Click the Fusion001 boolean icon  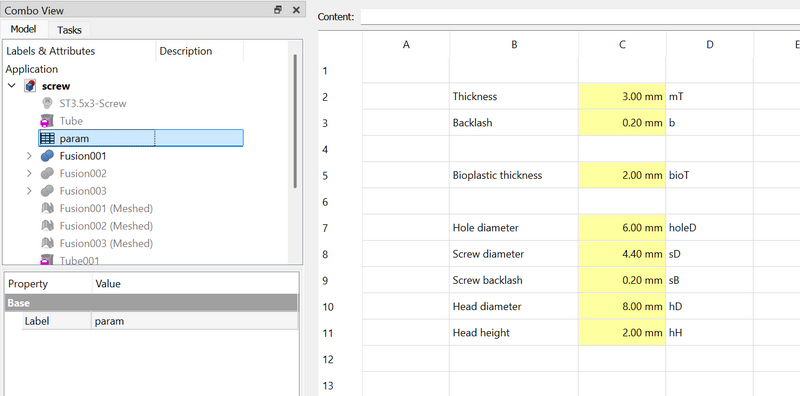pyautogui.click(x=47, y=156)
